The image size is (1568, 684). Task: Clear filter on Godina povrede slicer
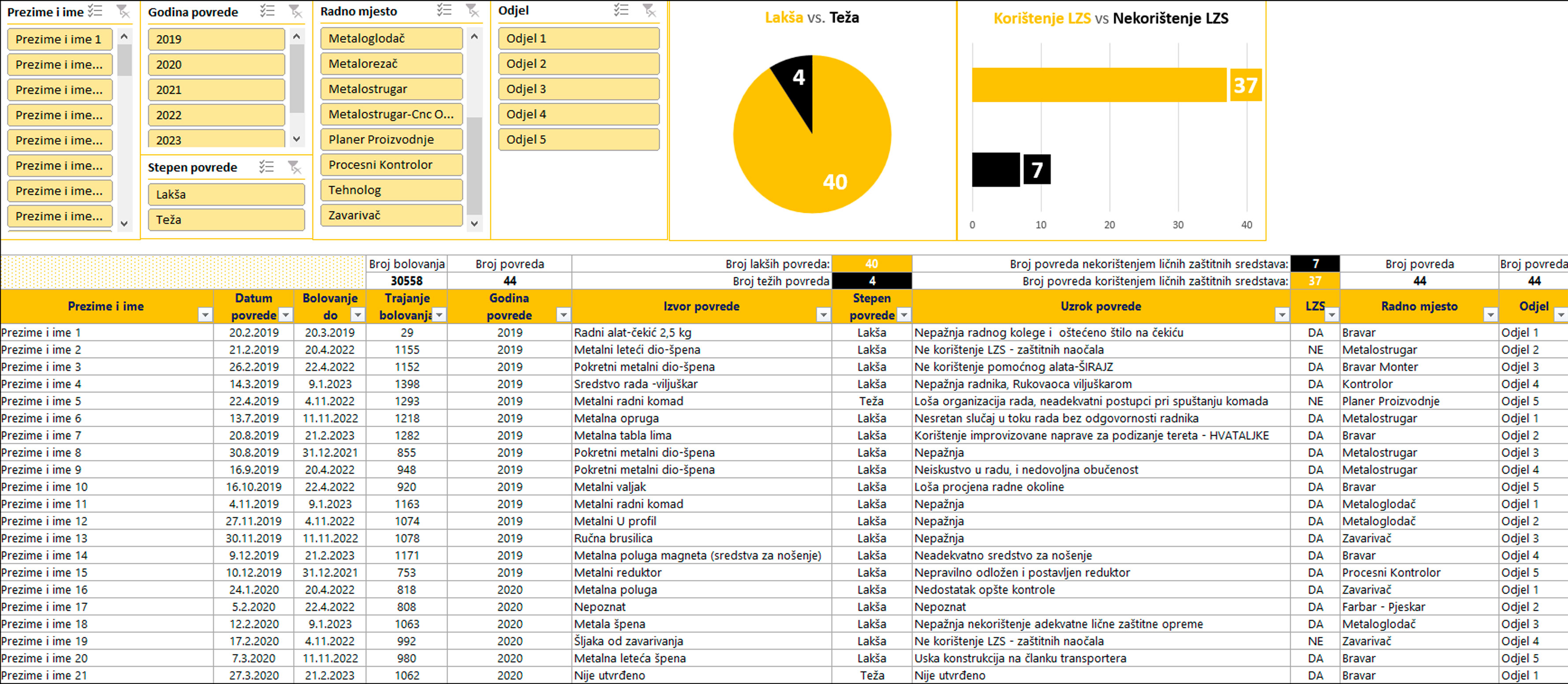[295, 11]
